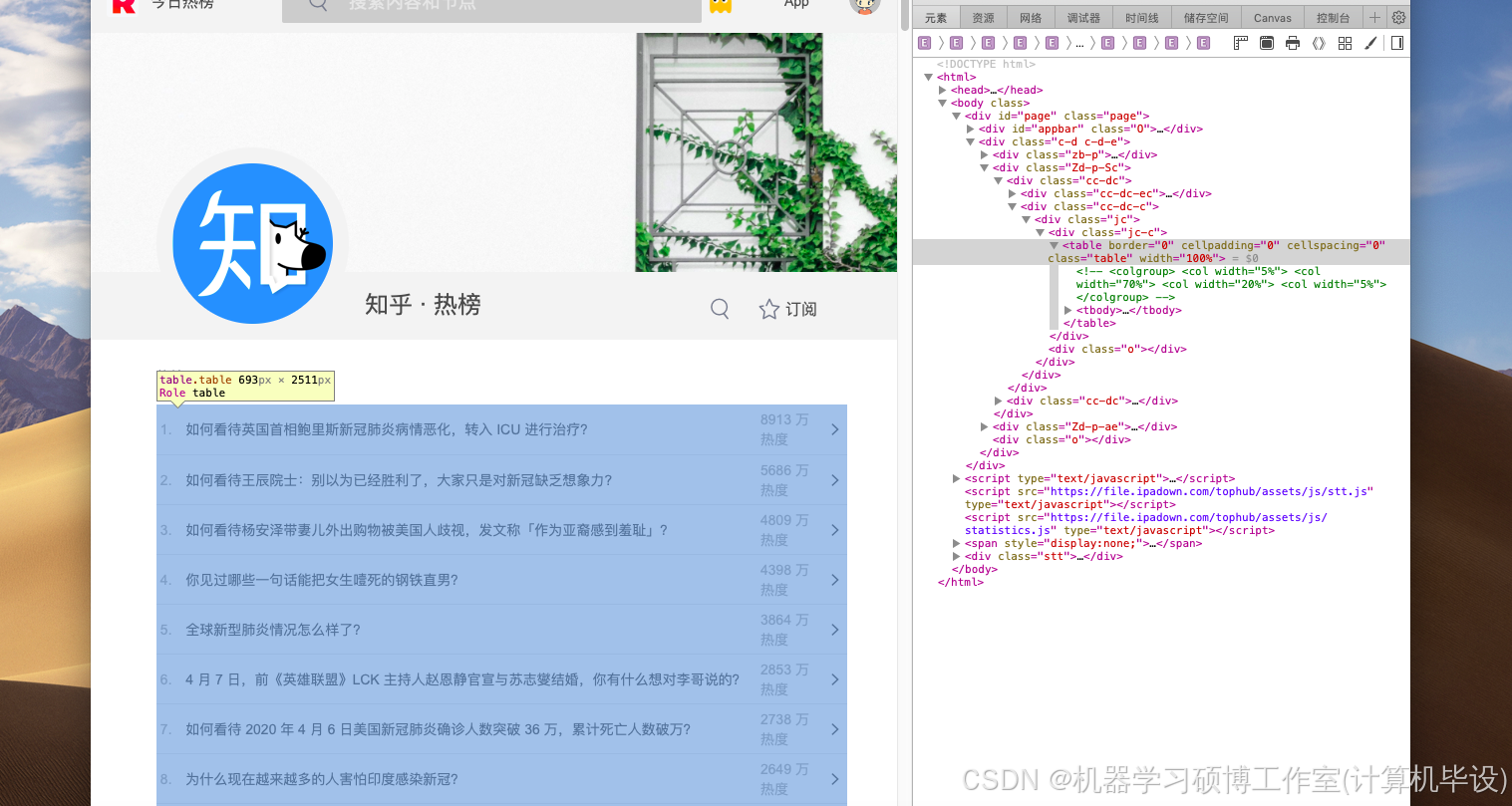
Task: Open 全球新型肺炎情况怎么样了 list item
Action: point(273,629)
